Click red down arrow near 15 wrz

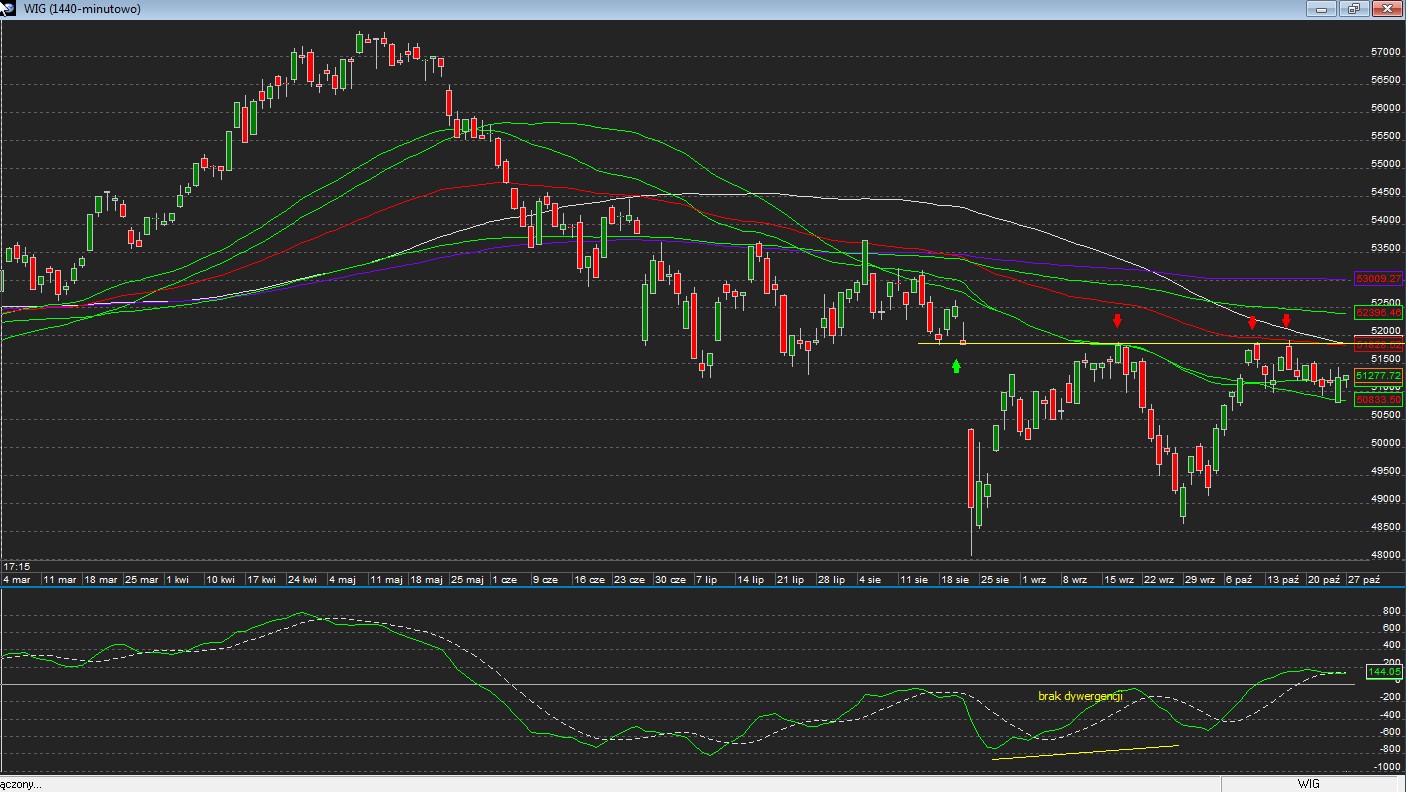coord(1117,321)
